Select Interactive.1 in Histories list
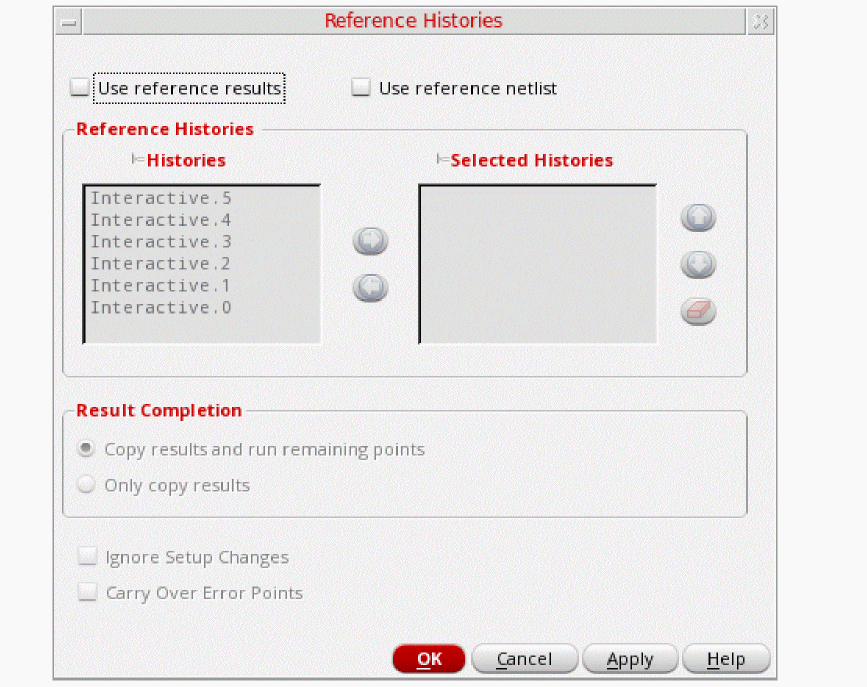867x687 pixels. pos(161,285)
